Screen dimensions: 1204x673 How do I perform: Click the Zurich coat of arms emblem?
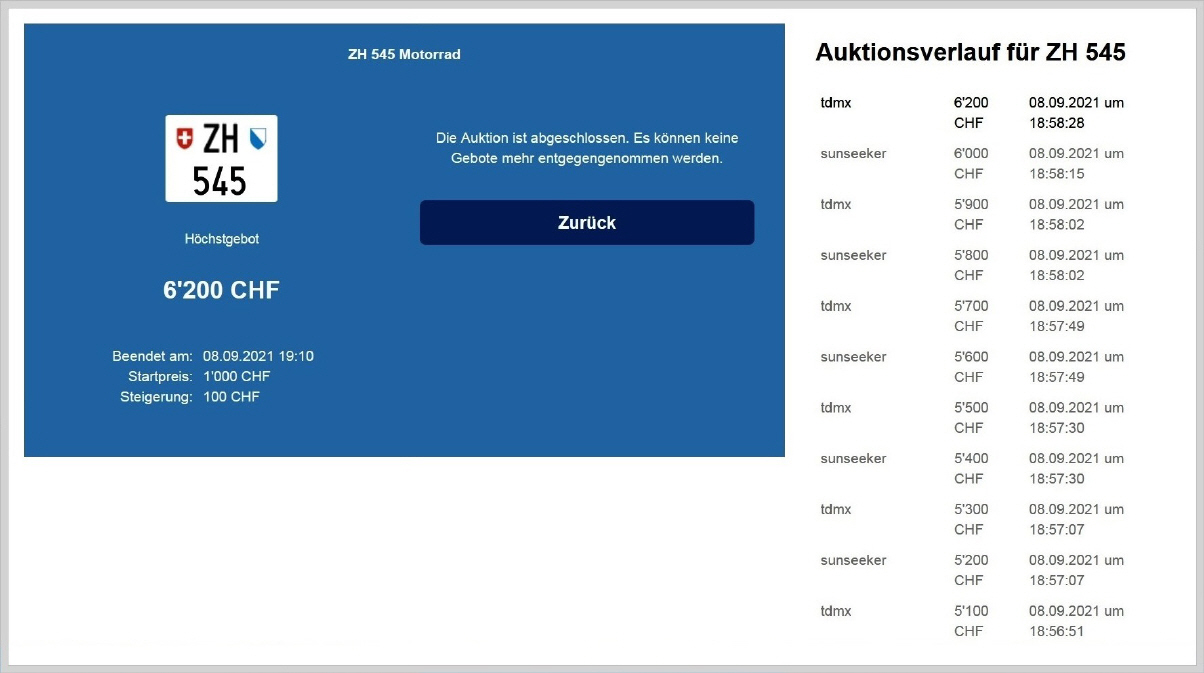click(259, 138)
